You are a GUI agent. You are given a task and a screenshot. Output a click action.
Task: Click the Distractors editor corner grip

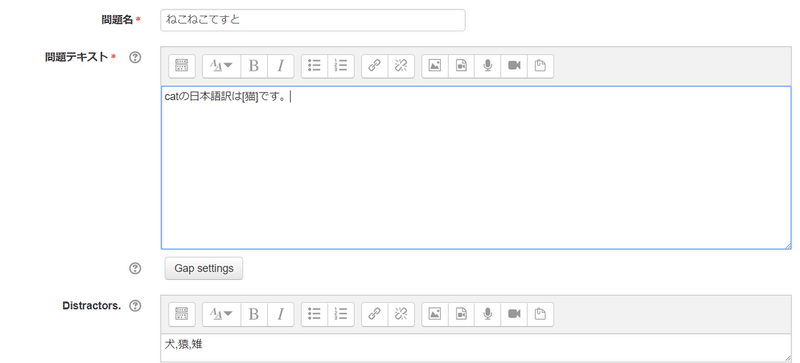pyautogui.click(x=788, y=358)
